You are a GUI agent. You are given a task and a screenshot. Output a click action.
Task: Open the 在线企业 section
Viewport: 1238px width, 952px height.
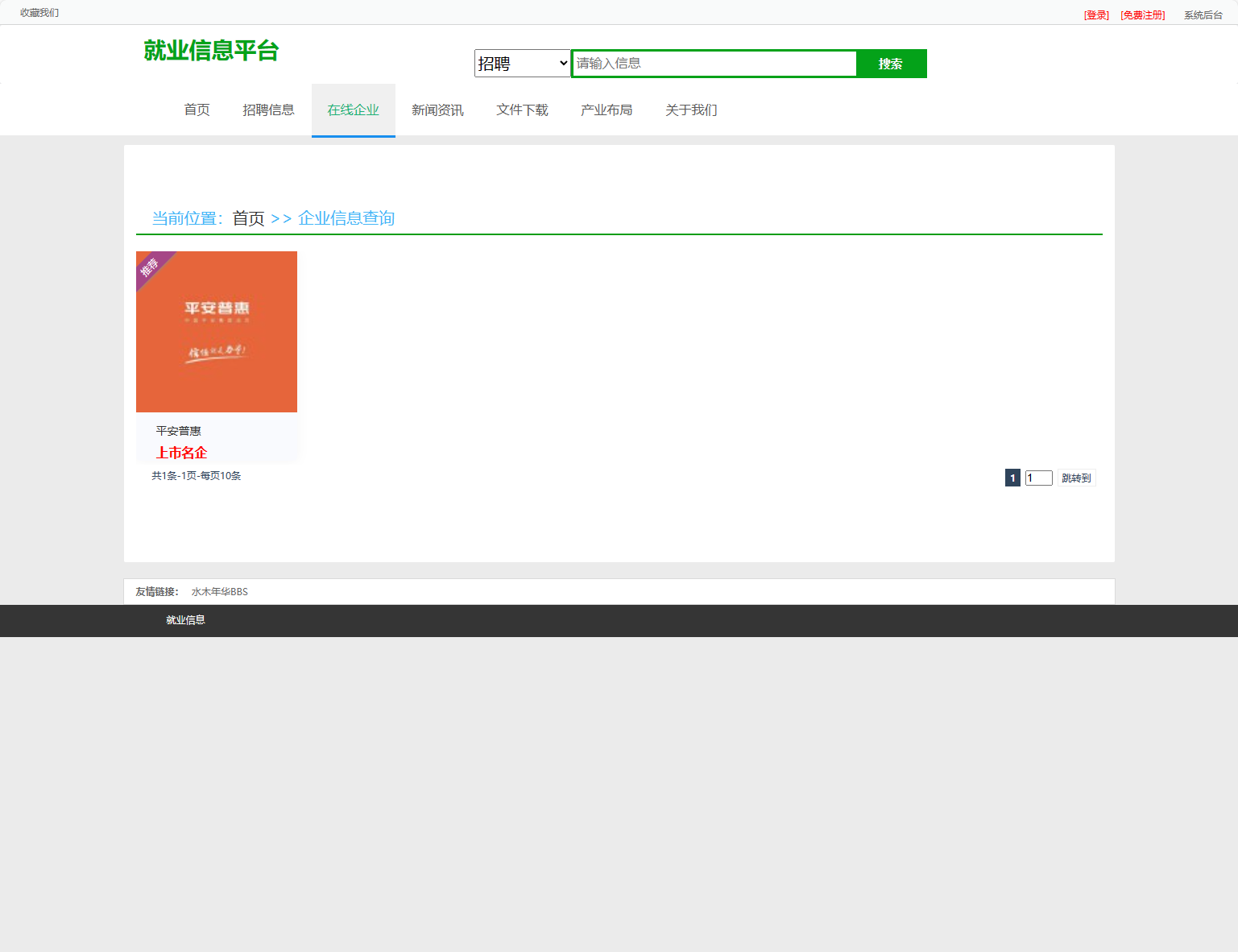click(353, 110)
